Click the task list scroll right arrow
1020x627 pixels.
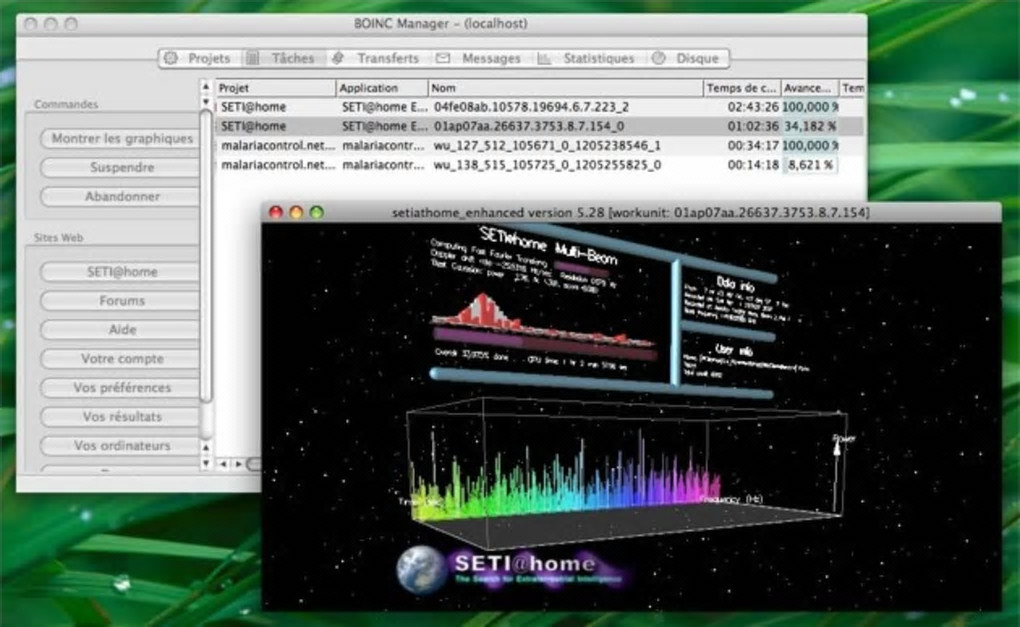(239, 464)
